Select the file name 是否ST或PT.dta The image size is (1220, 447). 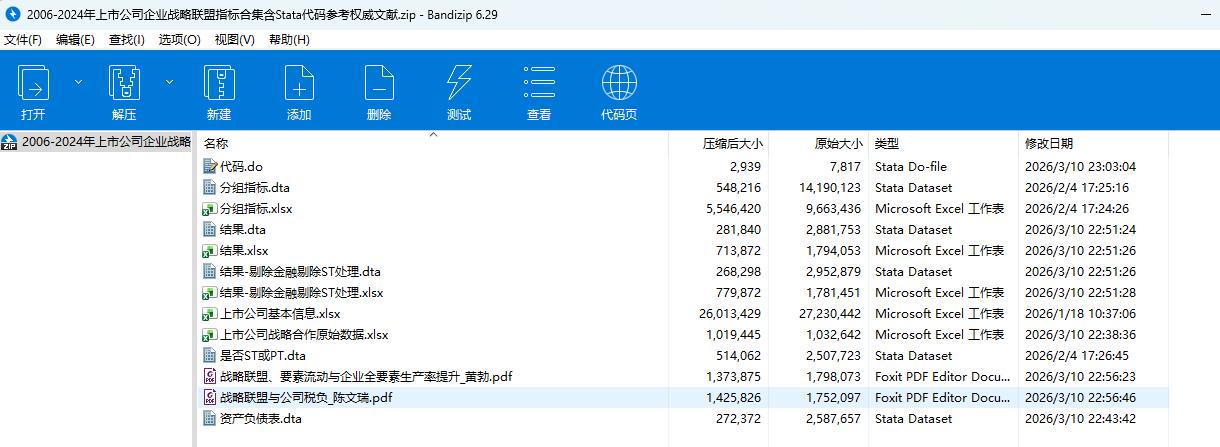coord(263,356)
